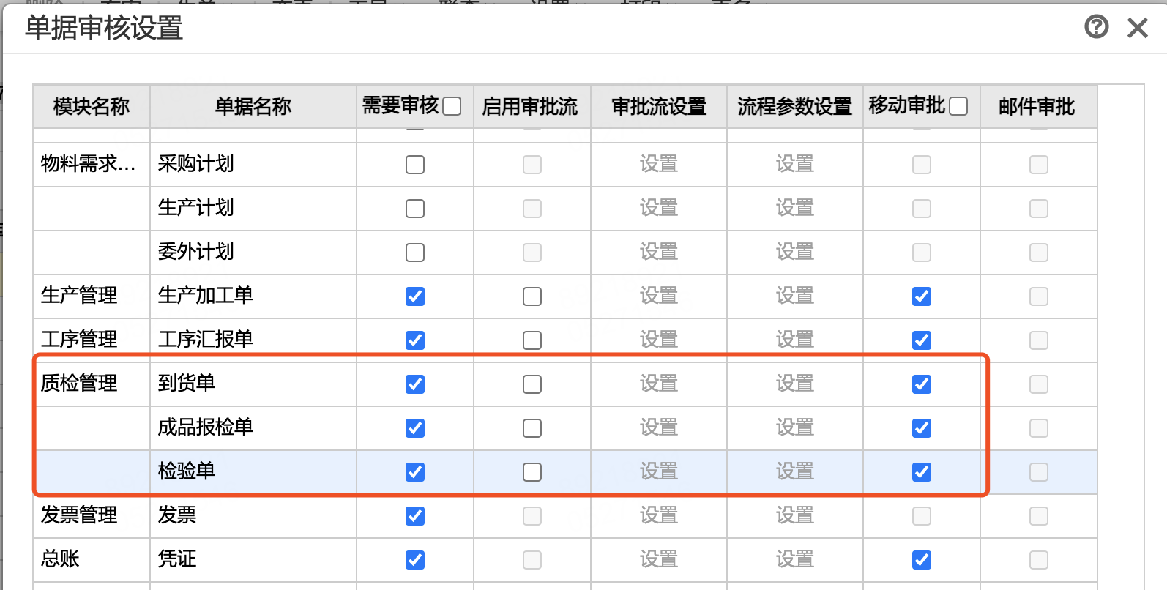Click the 模块名称 column header
1167x590 pixels.
pos(91,106)
